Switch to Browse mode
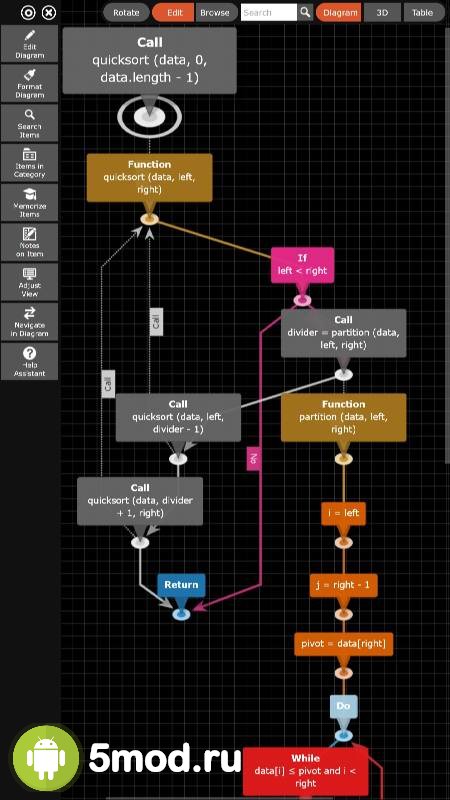This screenshot has width=450, height=800. coord(216,12)
